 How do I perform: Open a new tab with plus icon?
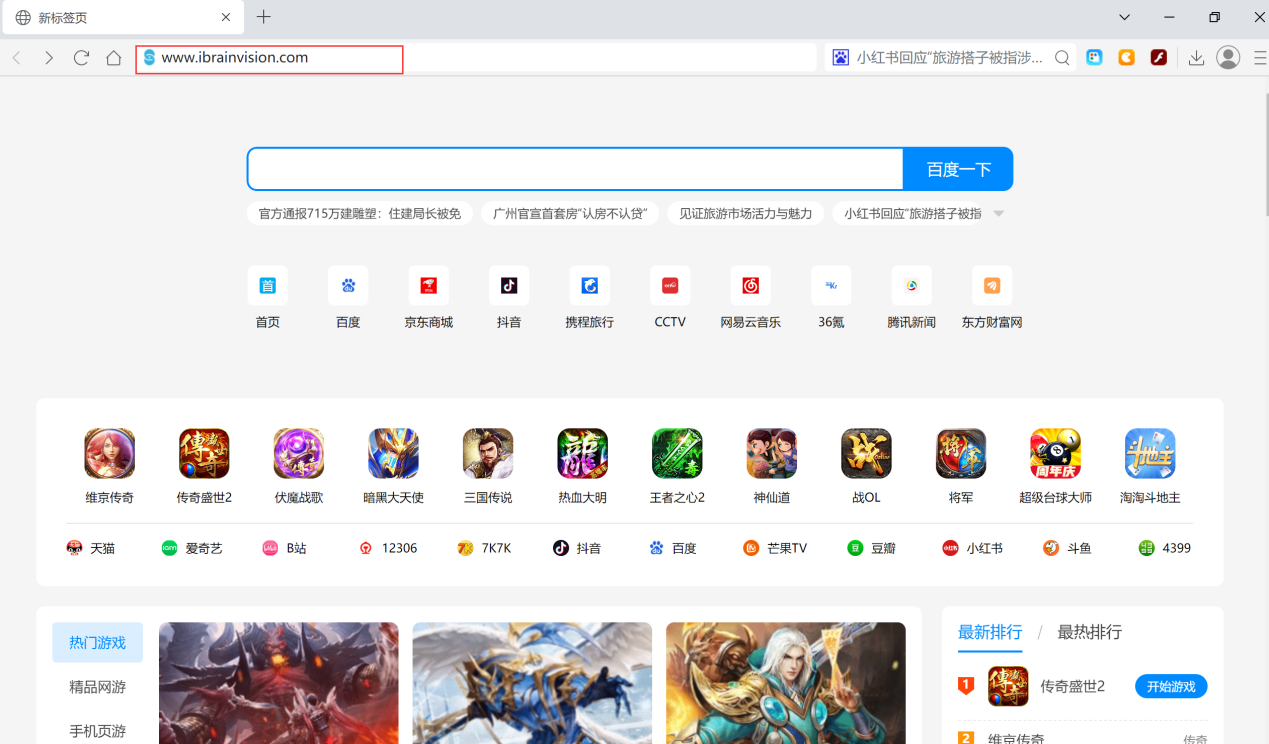(264, 17)
